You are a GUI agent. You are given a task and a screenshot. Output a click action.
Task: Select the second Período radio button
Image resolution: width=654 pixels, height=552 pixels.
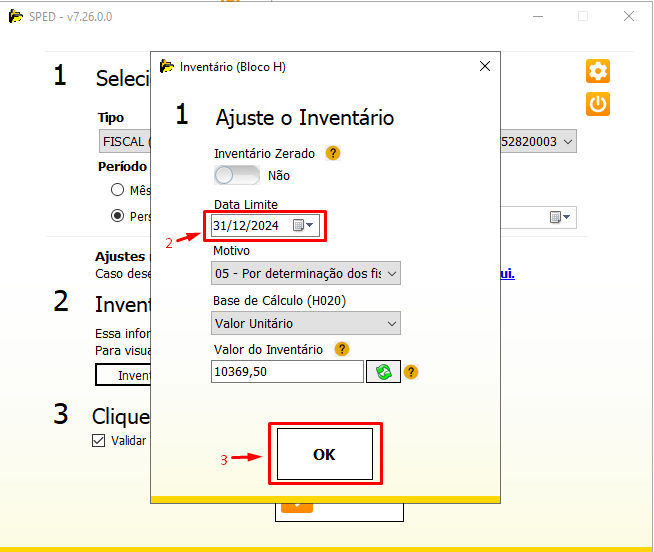[x=118, y=215]
